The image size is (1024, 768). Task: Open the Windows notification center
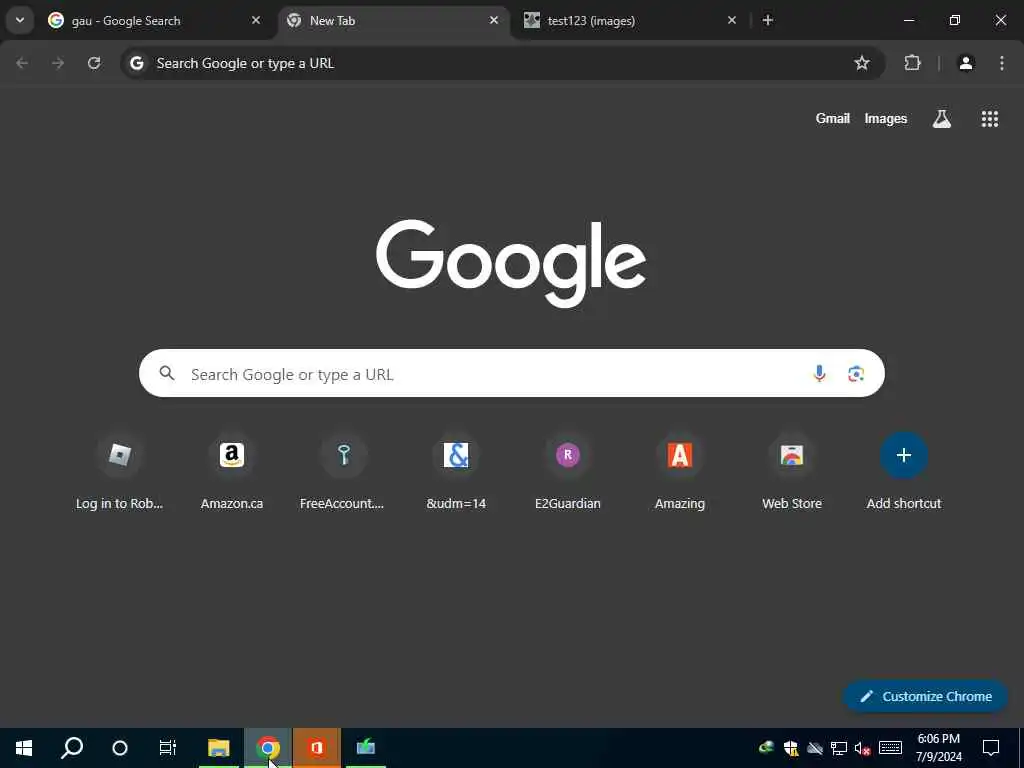(x=991, y=748)
